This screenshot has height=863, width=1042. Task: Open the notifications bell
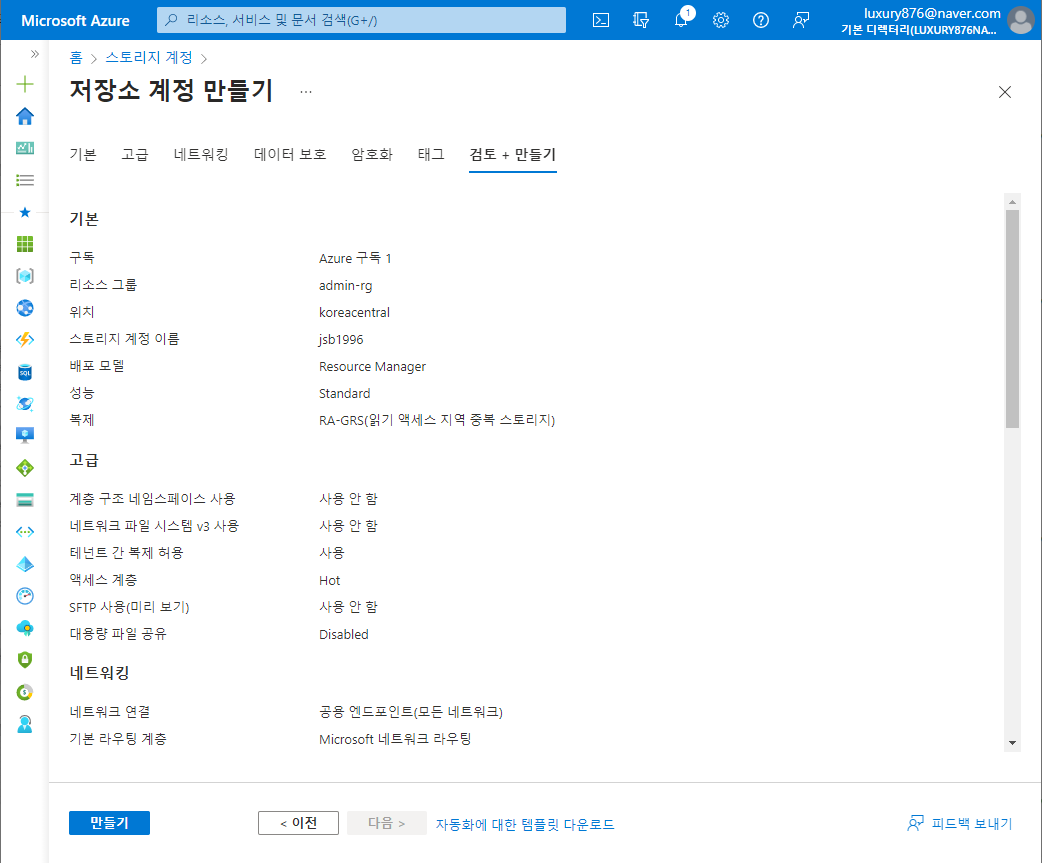click(x=680, y=20)
